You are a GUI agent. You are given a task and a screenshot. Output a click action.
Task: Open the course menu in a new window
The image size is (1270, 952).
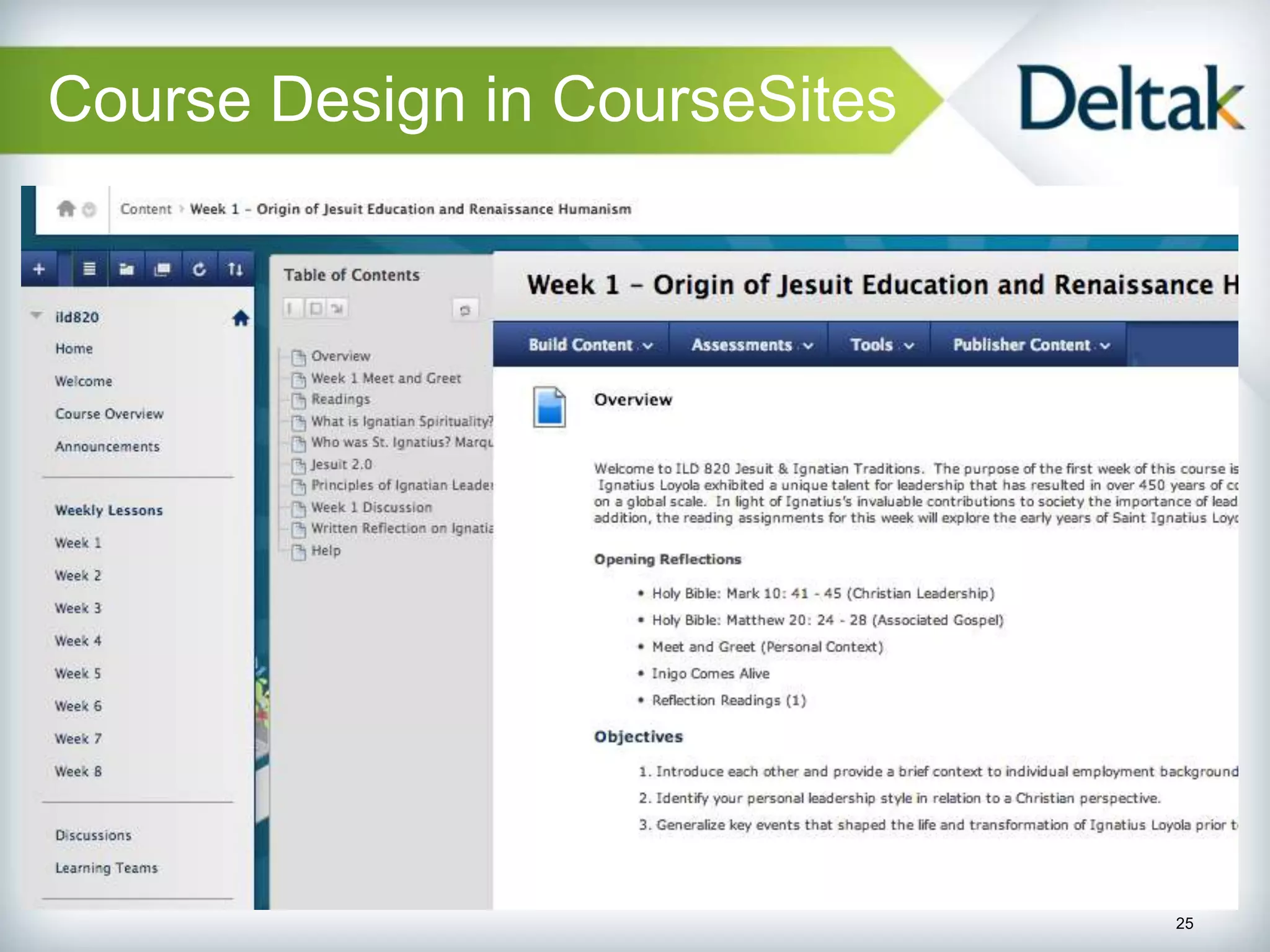click(x=162, y=269)
